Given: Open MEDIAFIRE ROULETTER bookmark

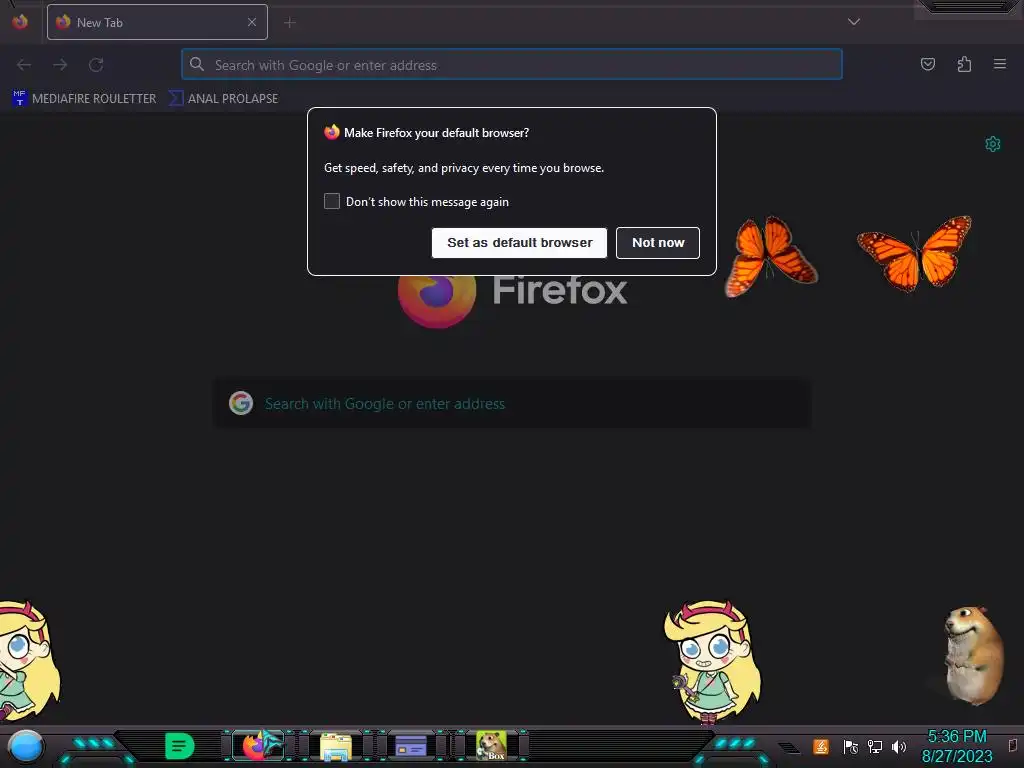Looking at the screenshot, I should click(84, 99).
